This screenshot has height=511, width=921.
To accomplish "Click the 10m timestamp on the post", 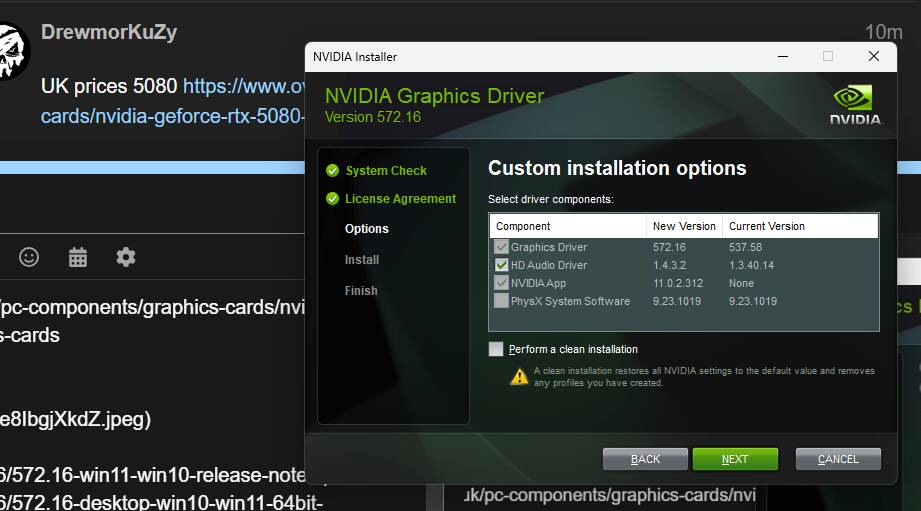I will (883, 32).
